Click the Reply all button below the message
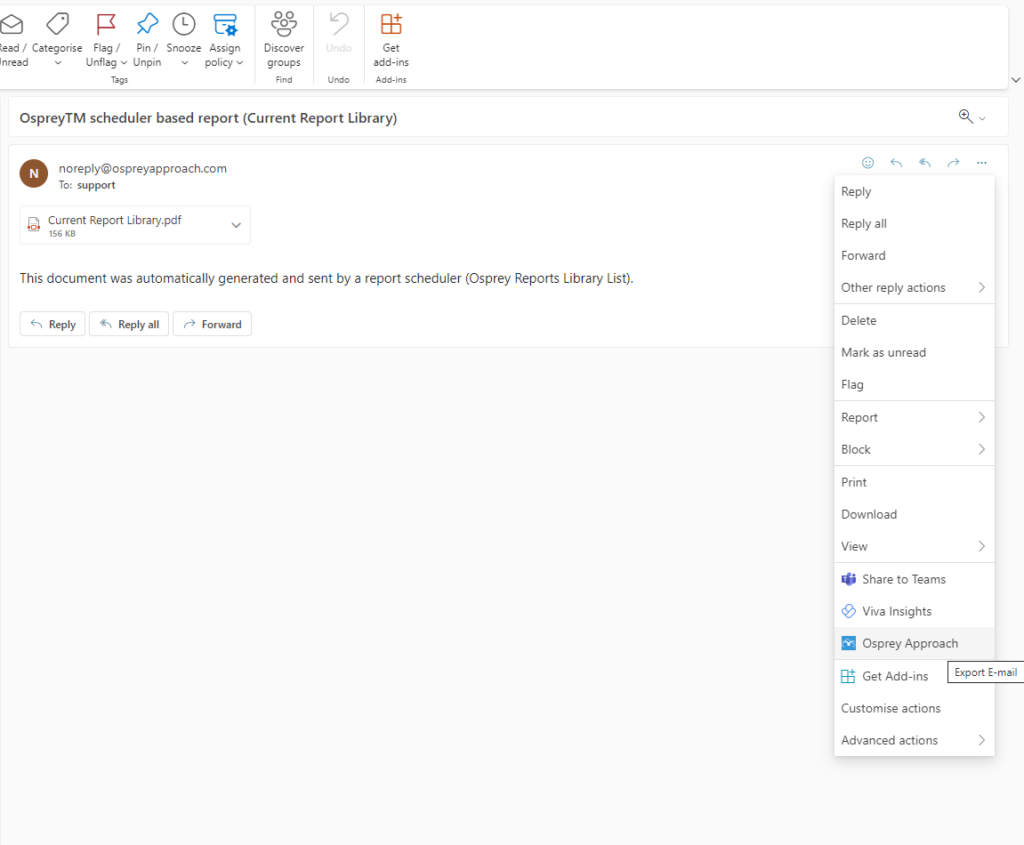Screen dimensions: 1024x845 tap(129, 324)
